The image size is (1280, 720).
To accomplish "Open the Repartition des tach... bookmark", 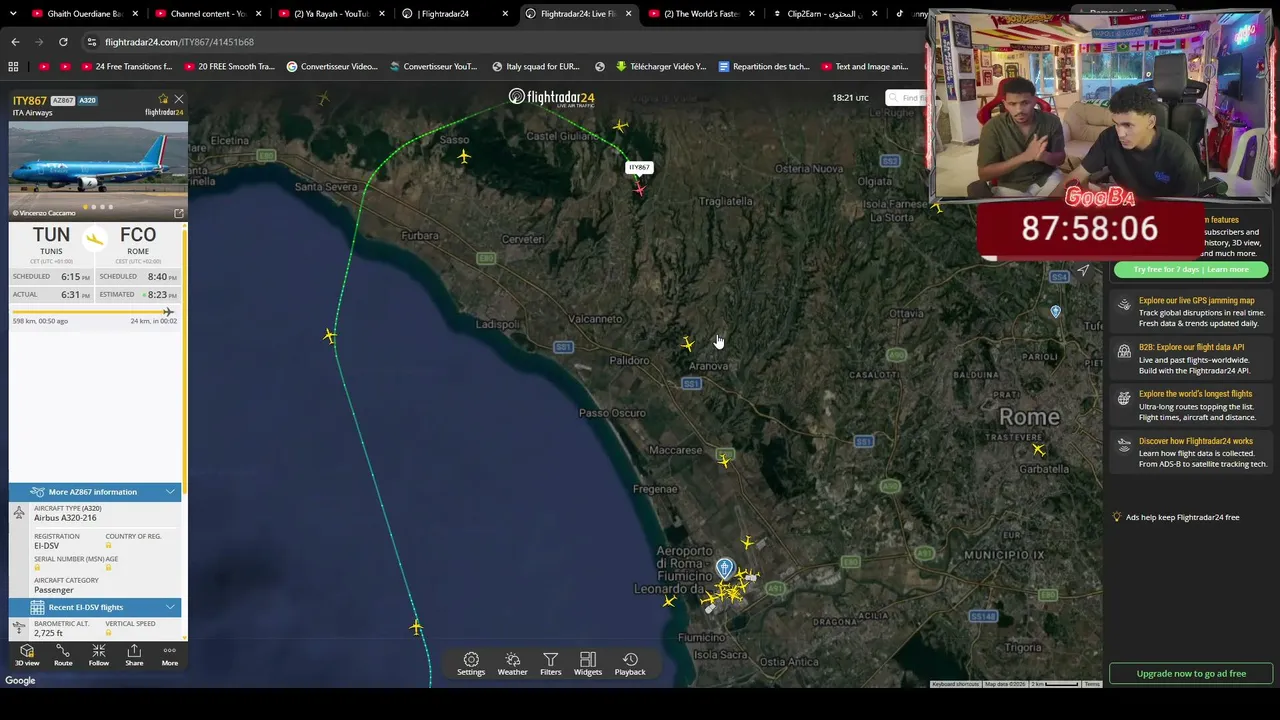I will pos(763,67).
